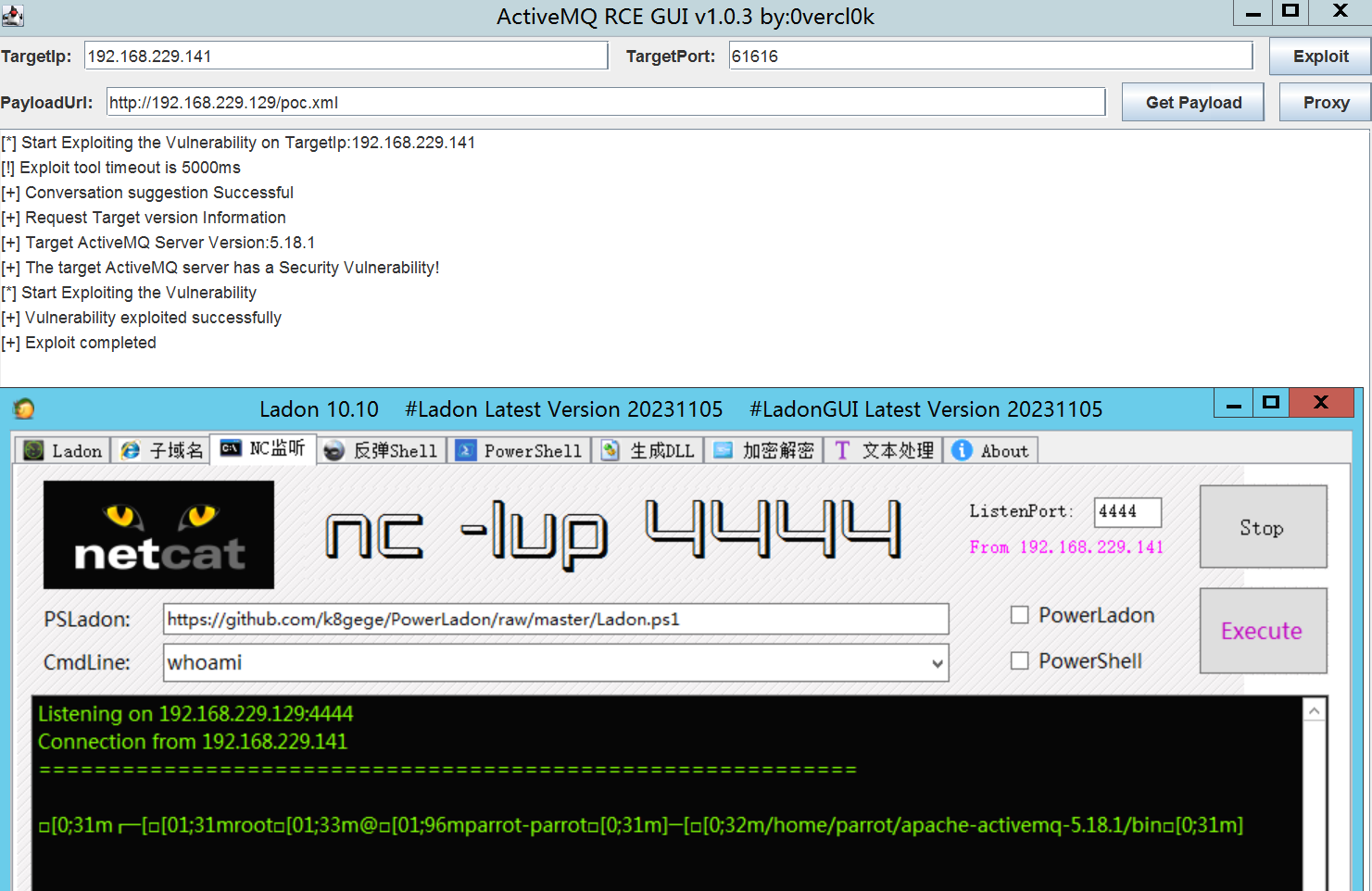Minimize the ActiveMQ RCE GUI window
1372x891 pixels.
pos(1252,12)
